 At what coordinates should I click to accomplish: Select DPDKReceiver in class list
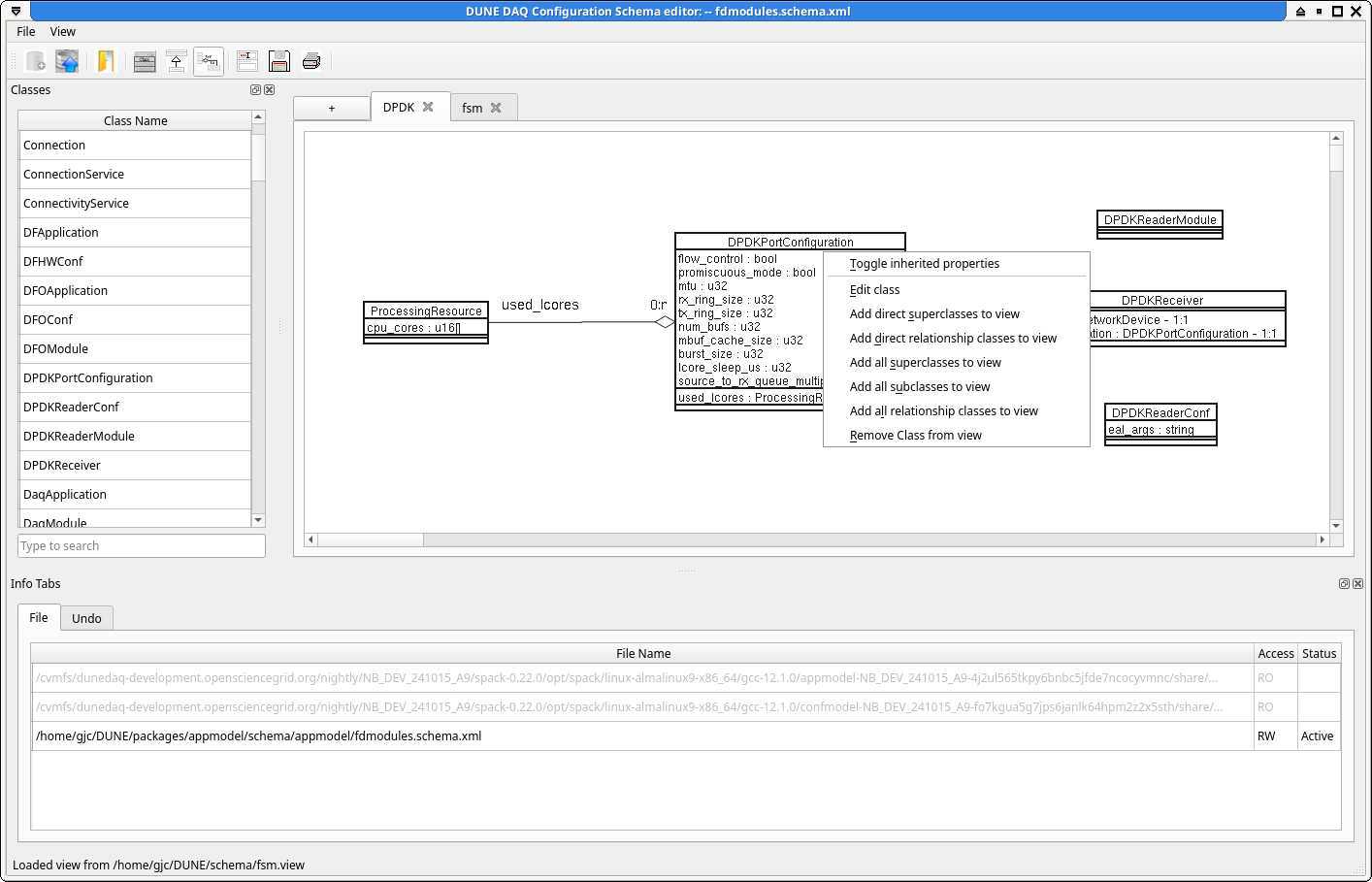135,466
